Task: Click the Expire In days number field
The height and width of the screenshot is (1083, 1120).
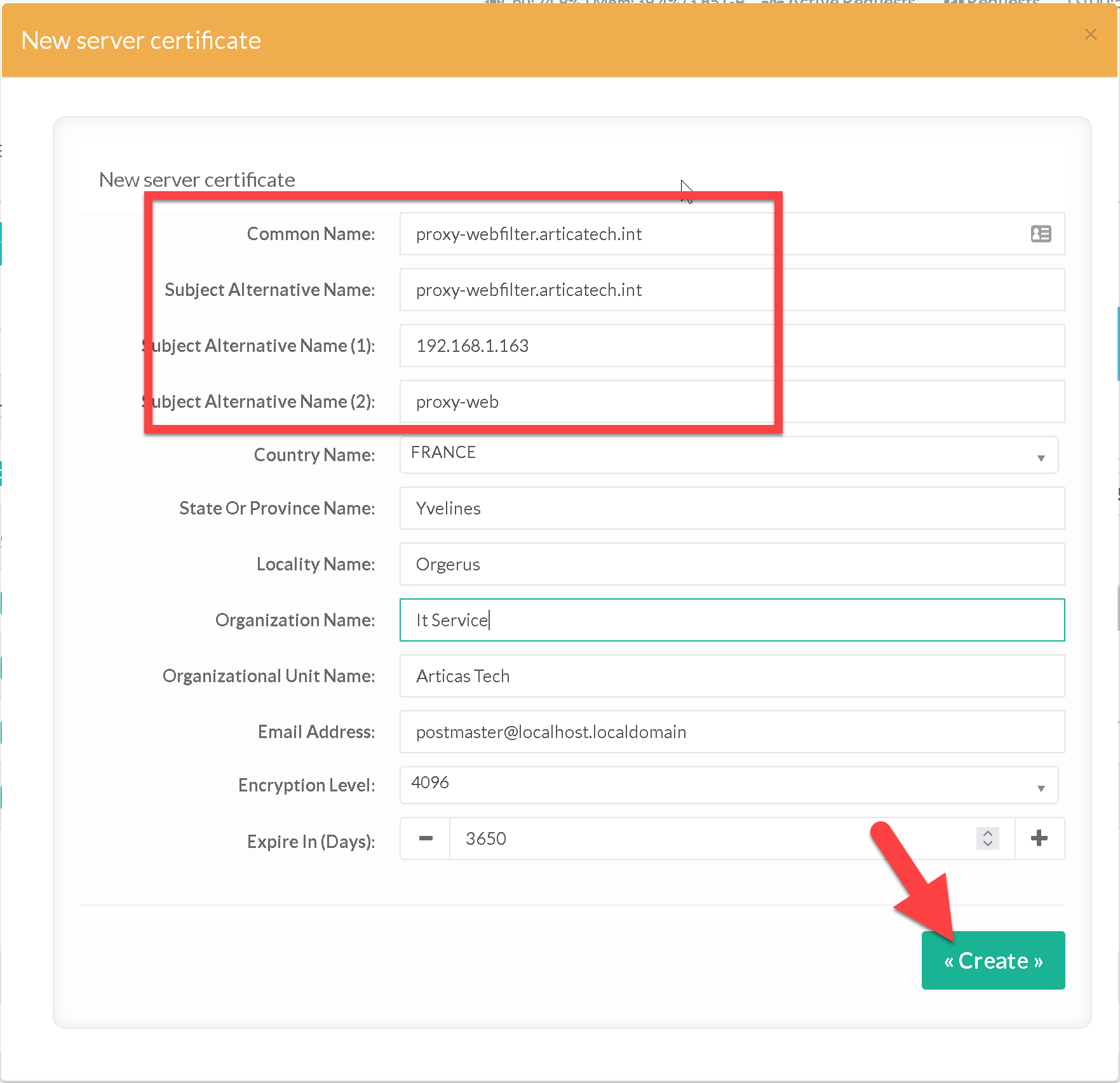Action: (712, 838)
